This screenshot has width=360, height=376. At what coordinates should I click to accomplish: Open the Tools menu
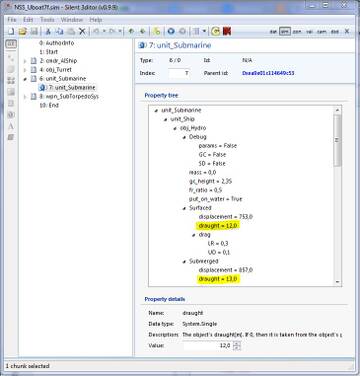point(47,20)
